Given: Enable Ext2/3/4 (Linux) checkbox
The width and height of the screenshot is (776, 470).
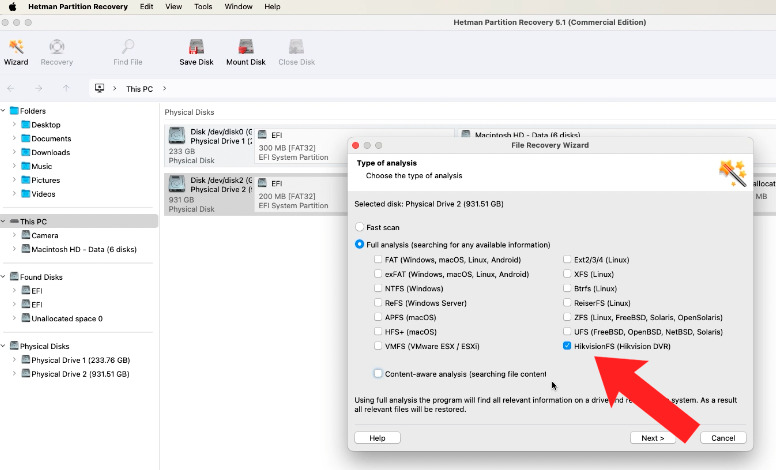Looking at the screenshot, I should pos(567,259).
